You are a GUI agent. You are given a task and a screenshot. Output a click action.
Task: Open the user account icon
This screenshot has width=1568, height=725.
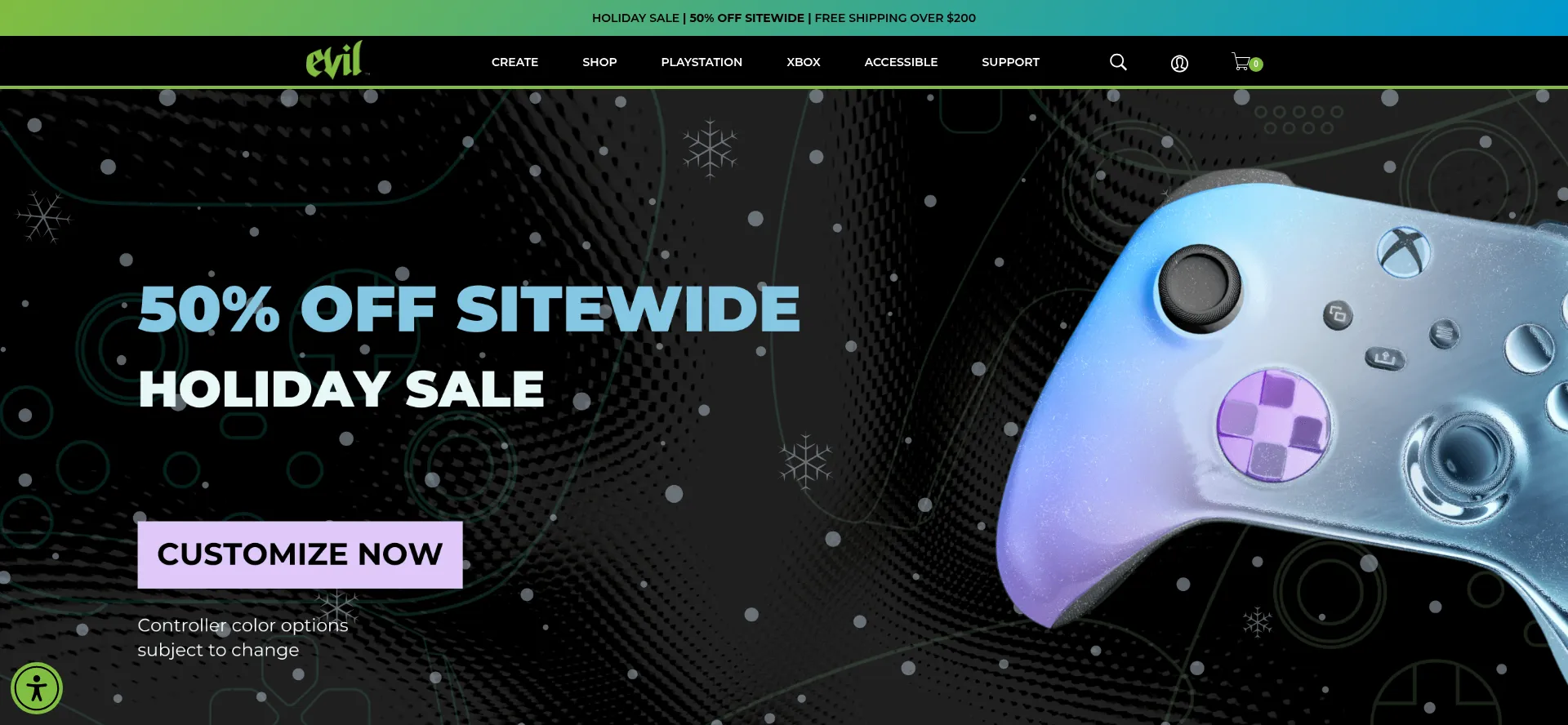(1179, 63)
